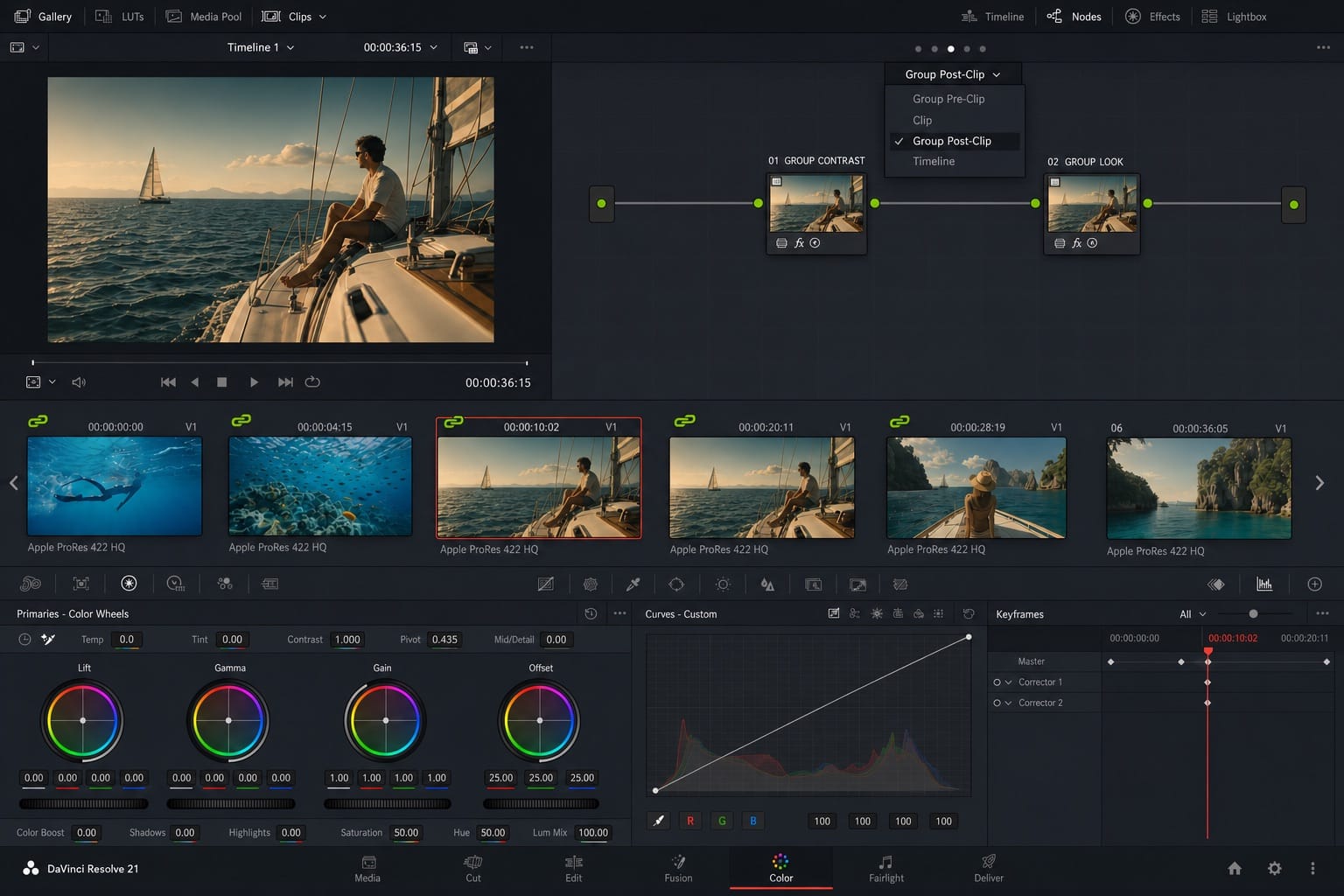This screenshot has width=1344, height=896.
Task: Open the Gallery panel
Action: 43,17
